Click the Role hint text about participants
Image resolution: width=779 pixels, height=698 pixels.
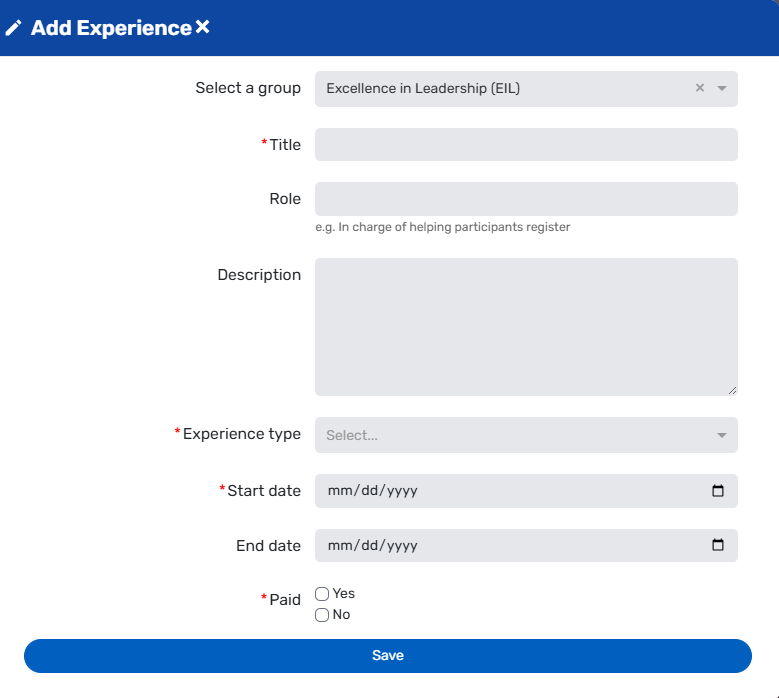(443, 227)
